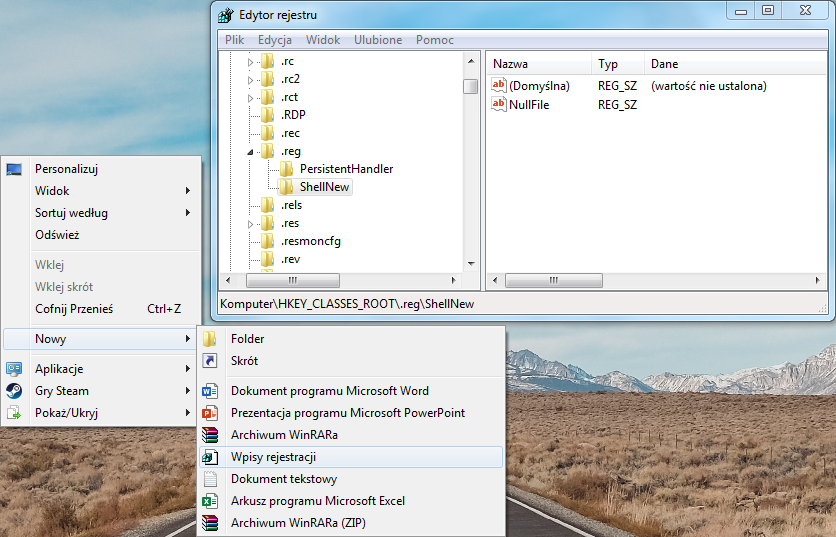Viewport: 836px width, 537px height.
Task: Click the Word document icon in submenu
Action: 210,391
